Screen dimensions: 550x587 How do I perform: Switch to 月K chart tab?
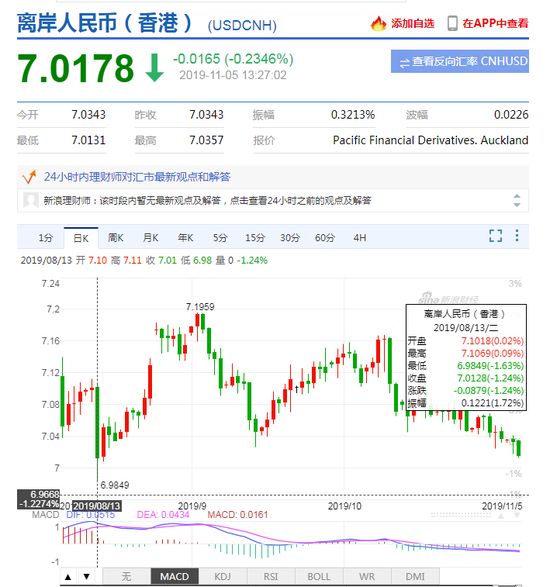pos(151,238)
